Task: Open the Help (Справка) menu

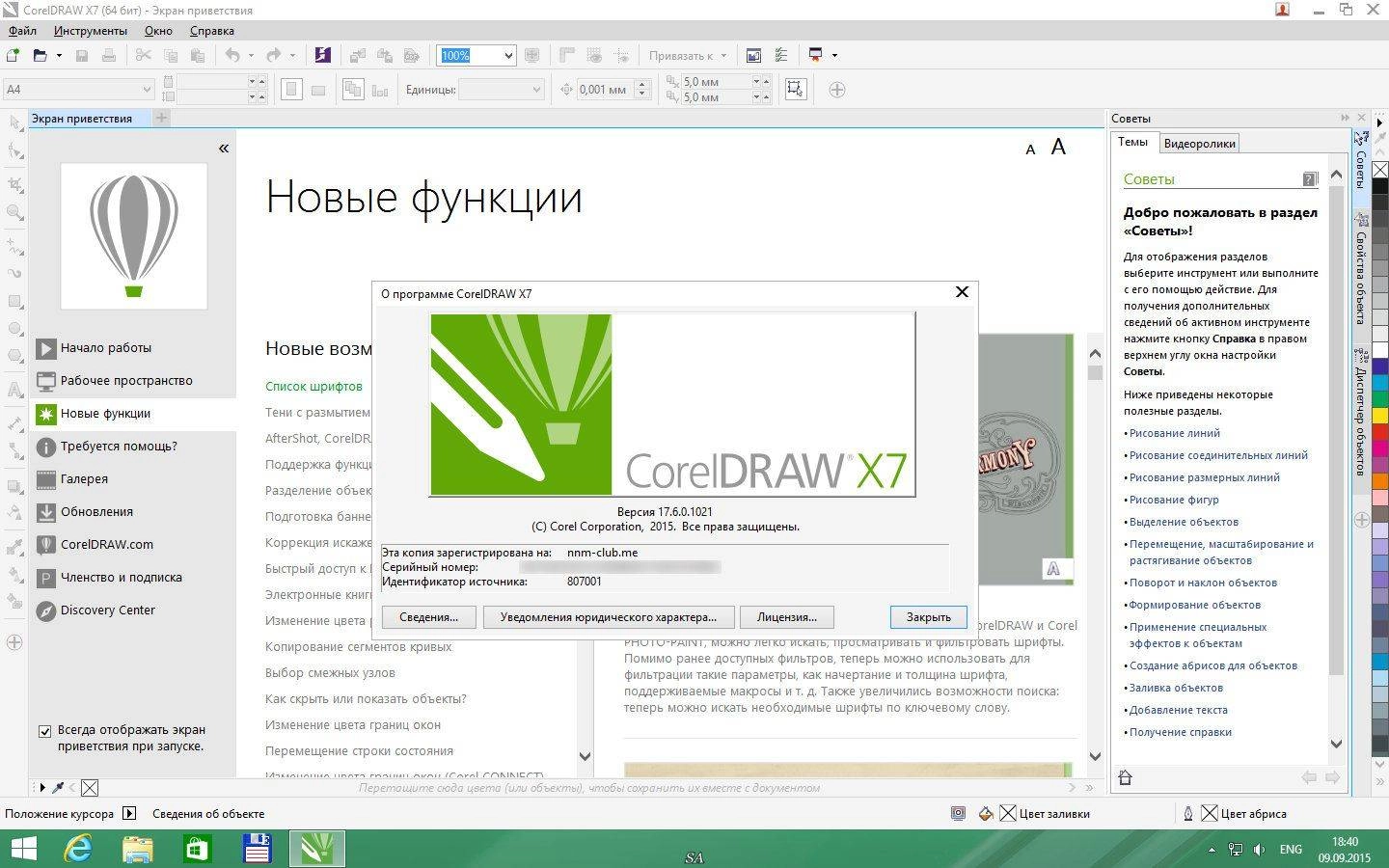Action: 212,30
